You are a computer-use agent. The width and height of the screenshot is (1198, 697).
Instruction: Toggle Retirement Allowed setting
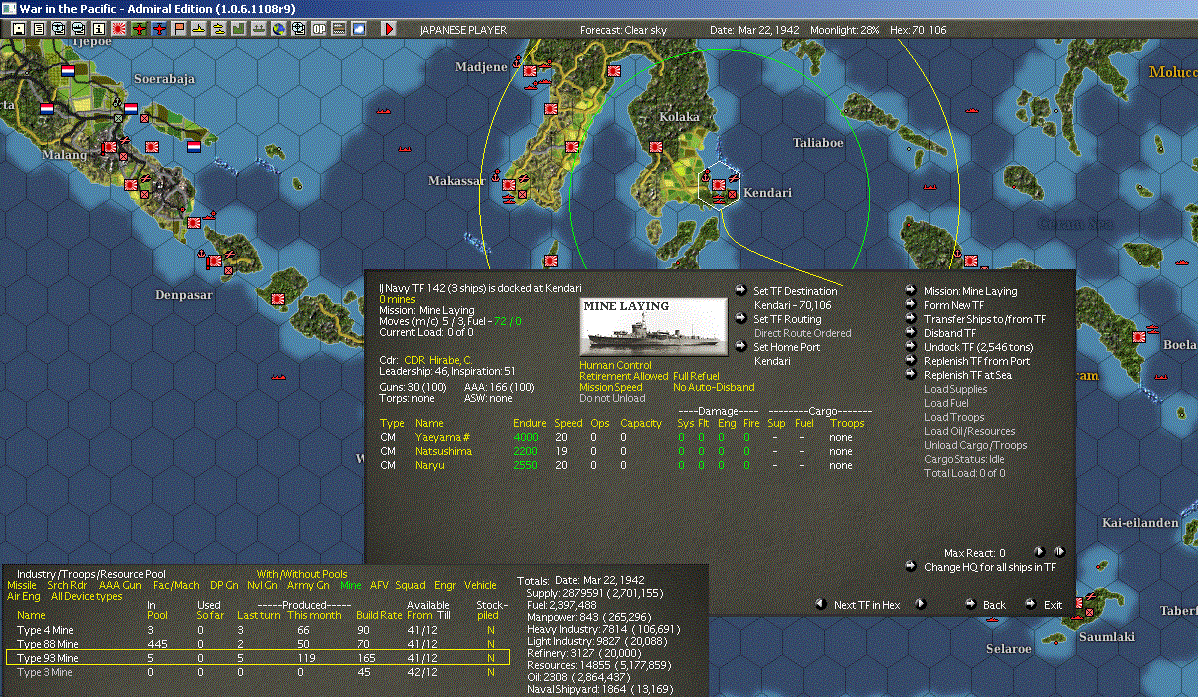(x=623, y=376)
